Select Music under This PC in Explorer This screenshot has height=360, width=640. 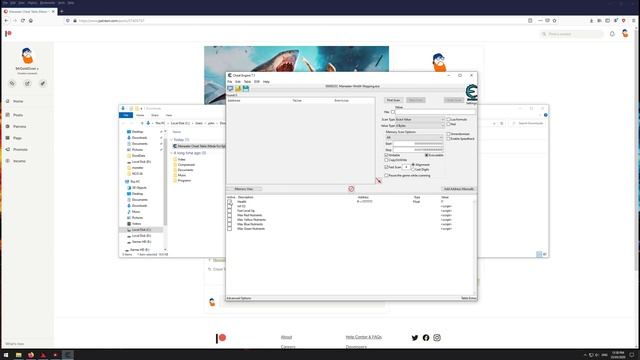click(x=136, y=212)
